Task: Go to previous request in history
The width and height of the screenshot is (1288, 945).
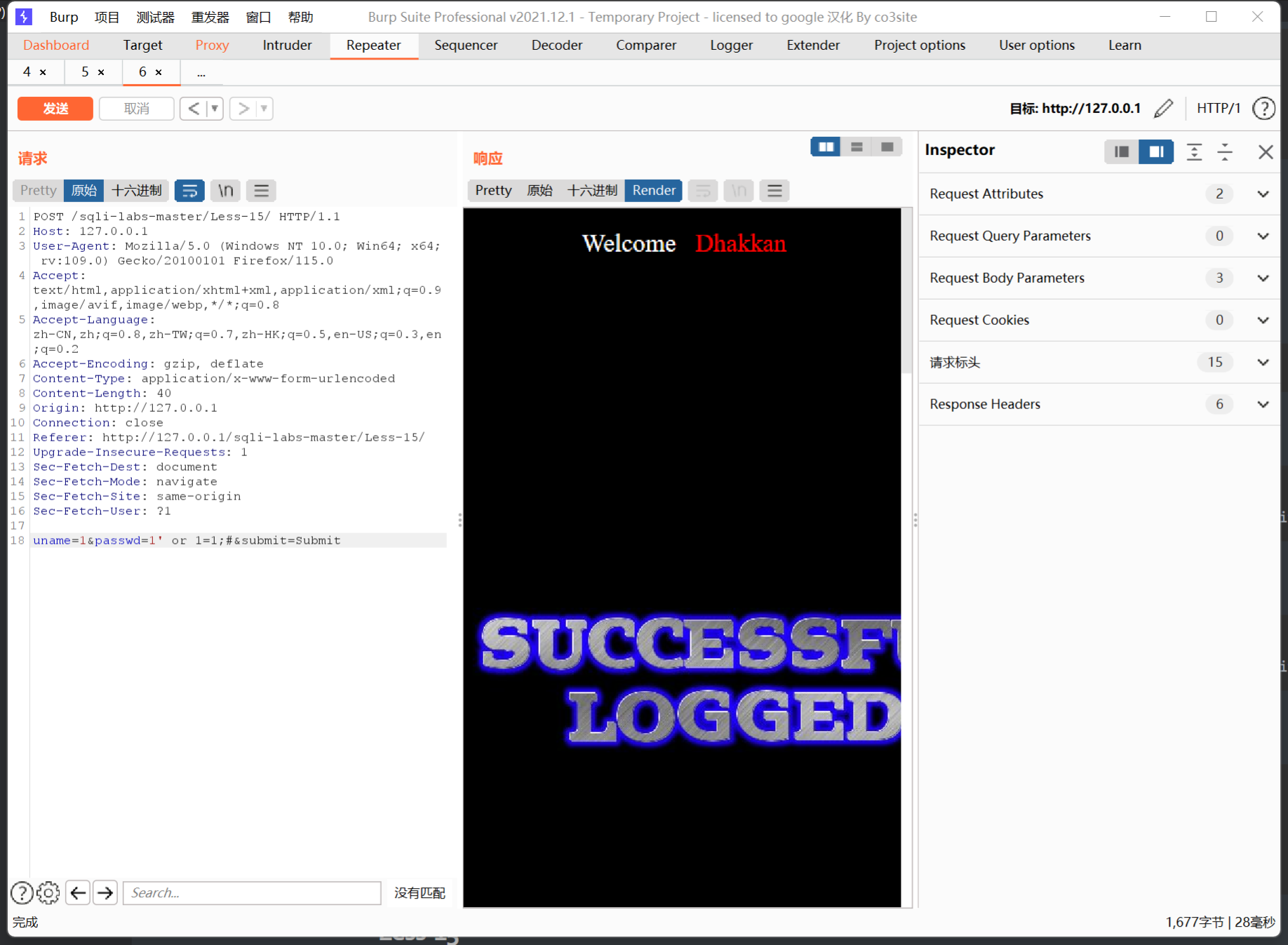Action: pos(194,109)
